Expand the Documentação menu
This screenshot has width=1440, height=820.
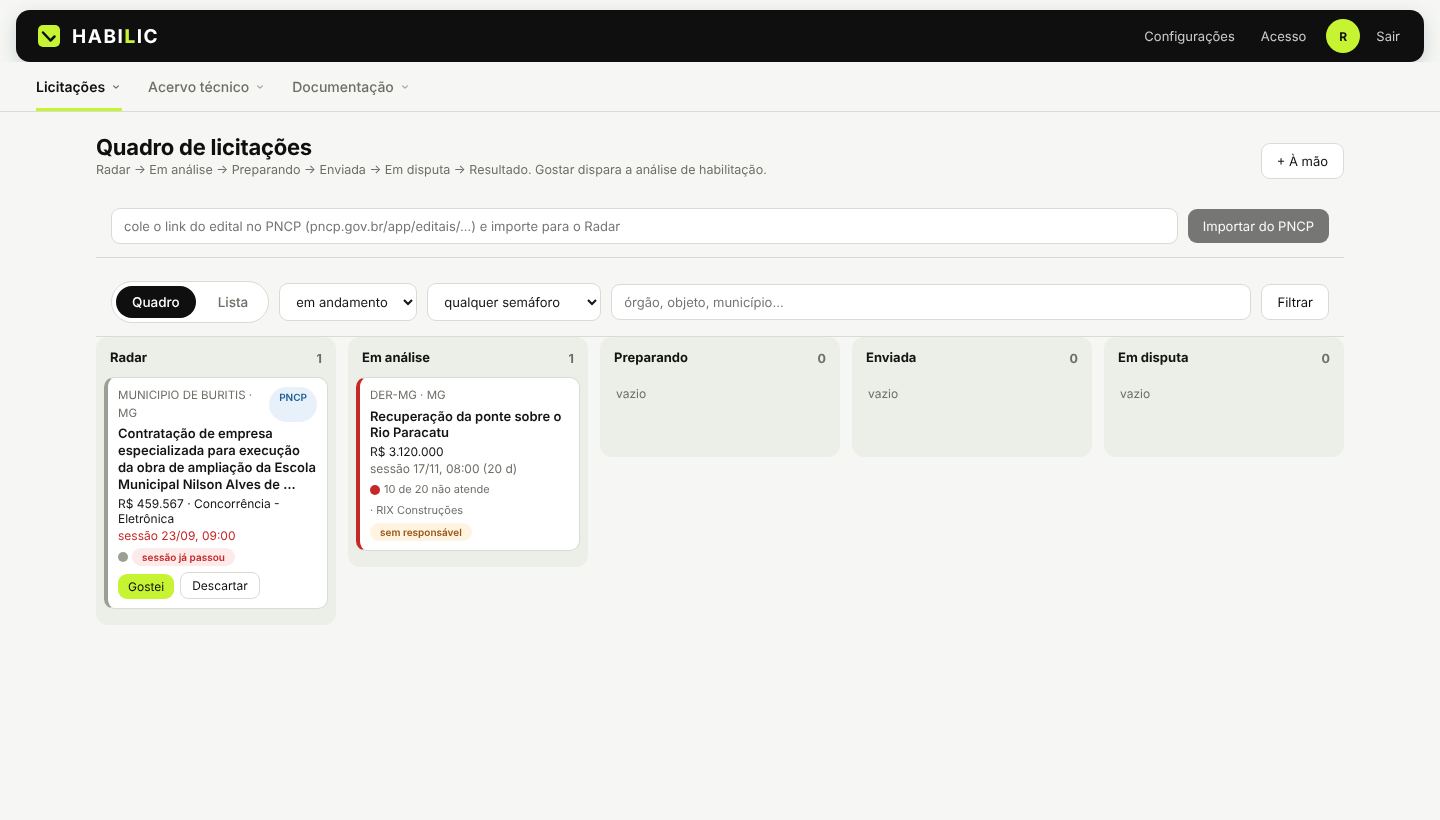[350, 87]
